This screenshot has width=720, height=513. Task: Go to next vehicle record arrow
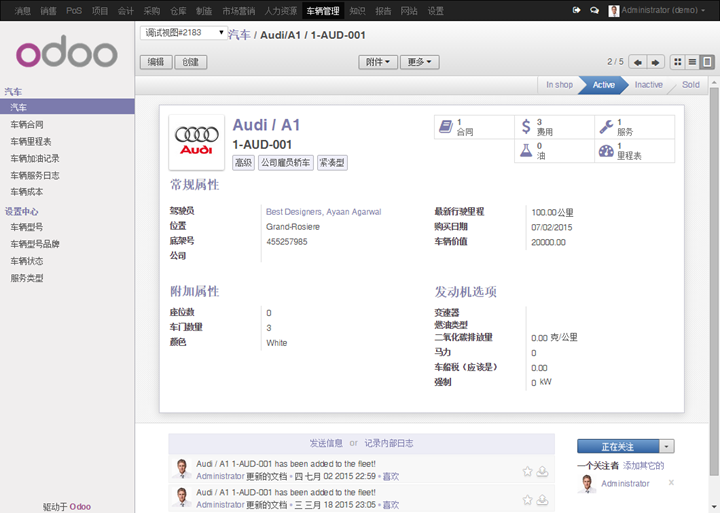(x=656, y=62)
